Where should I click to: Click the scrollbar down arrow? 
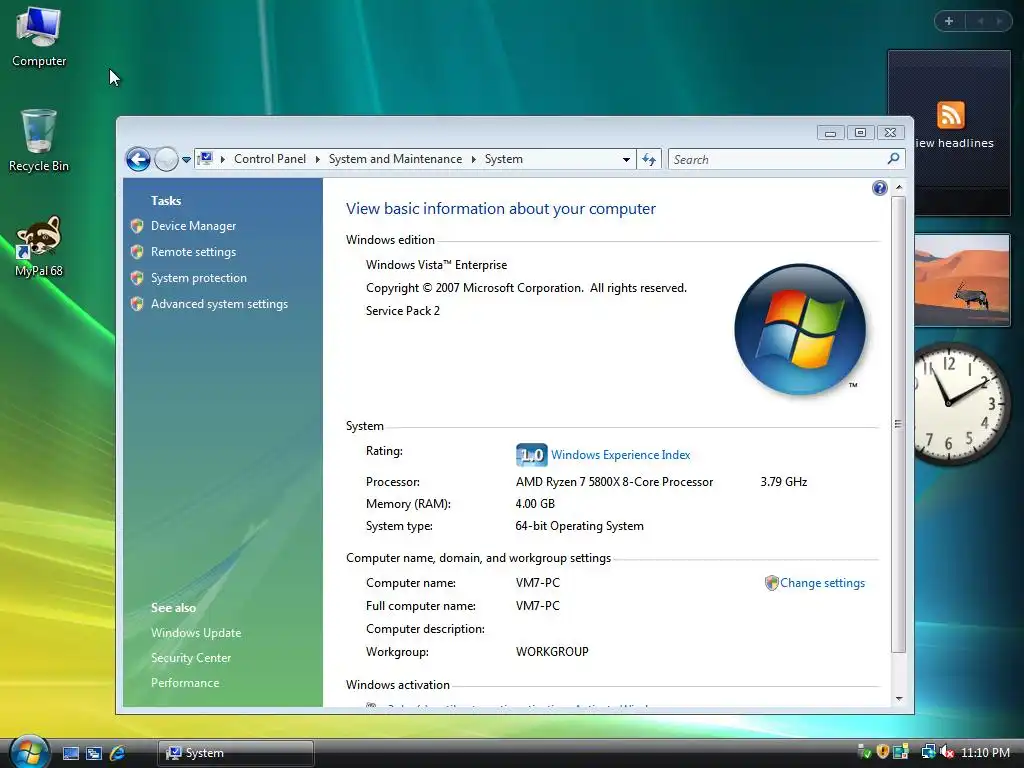click(899, 698)
